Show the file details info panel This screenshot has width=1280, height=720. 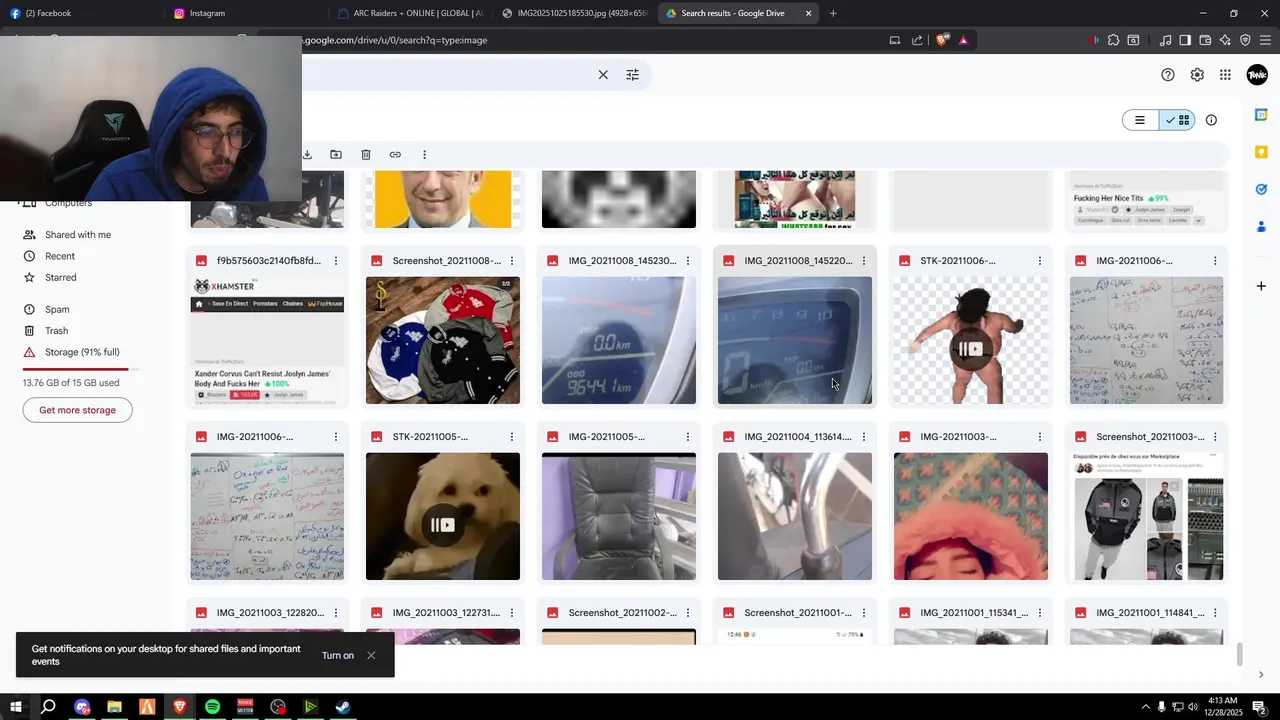(x=1211, y=120)
